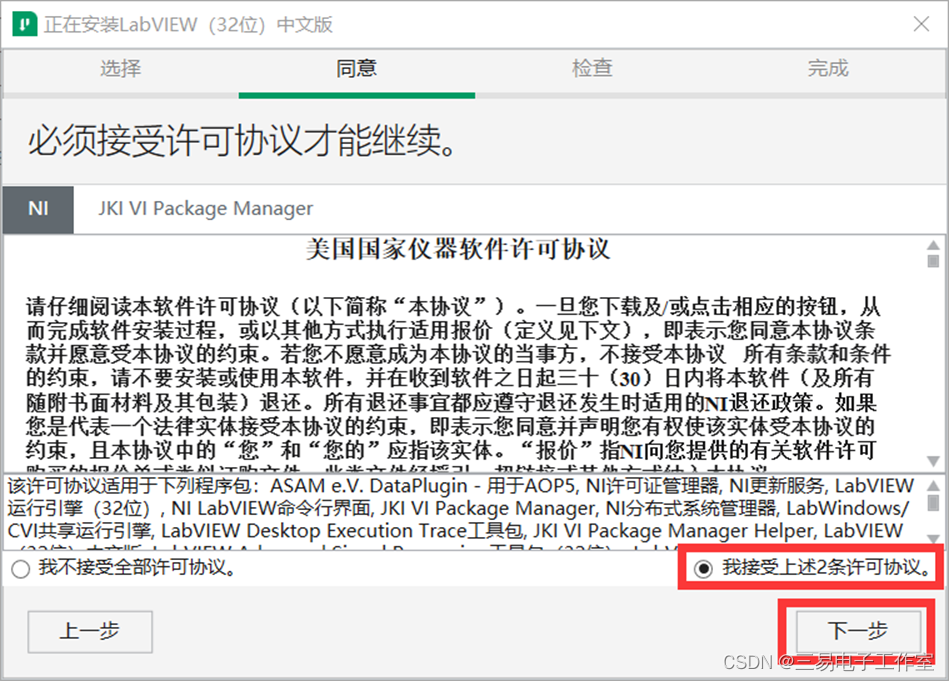Click the 上一步 button
The width and height of the screenshot is (949, 681).
coord(90,631)
